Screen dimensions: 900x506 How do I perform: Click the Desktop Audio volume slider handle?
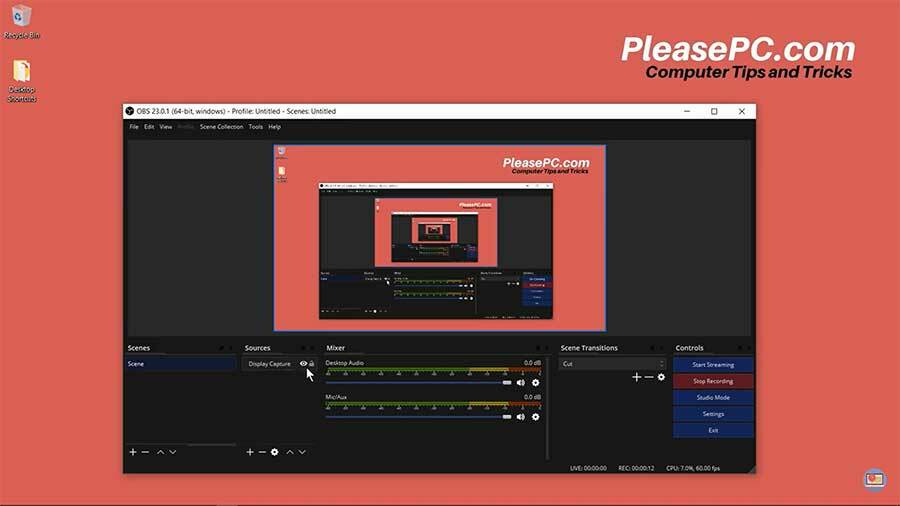[x=507, y=383]
